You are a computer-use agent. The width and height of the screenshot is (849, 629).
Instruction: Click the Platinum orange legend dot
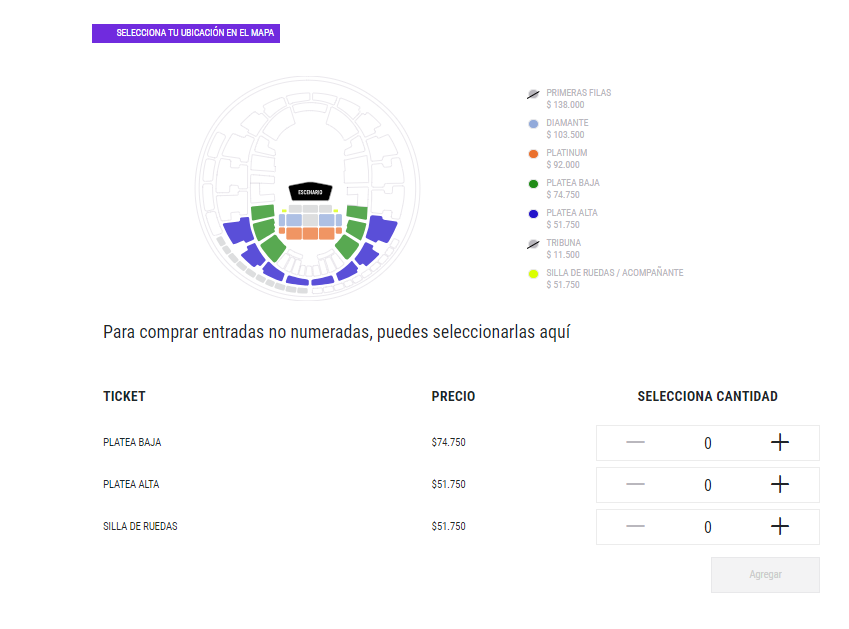click(x=533, y=155)
